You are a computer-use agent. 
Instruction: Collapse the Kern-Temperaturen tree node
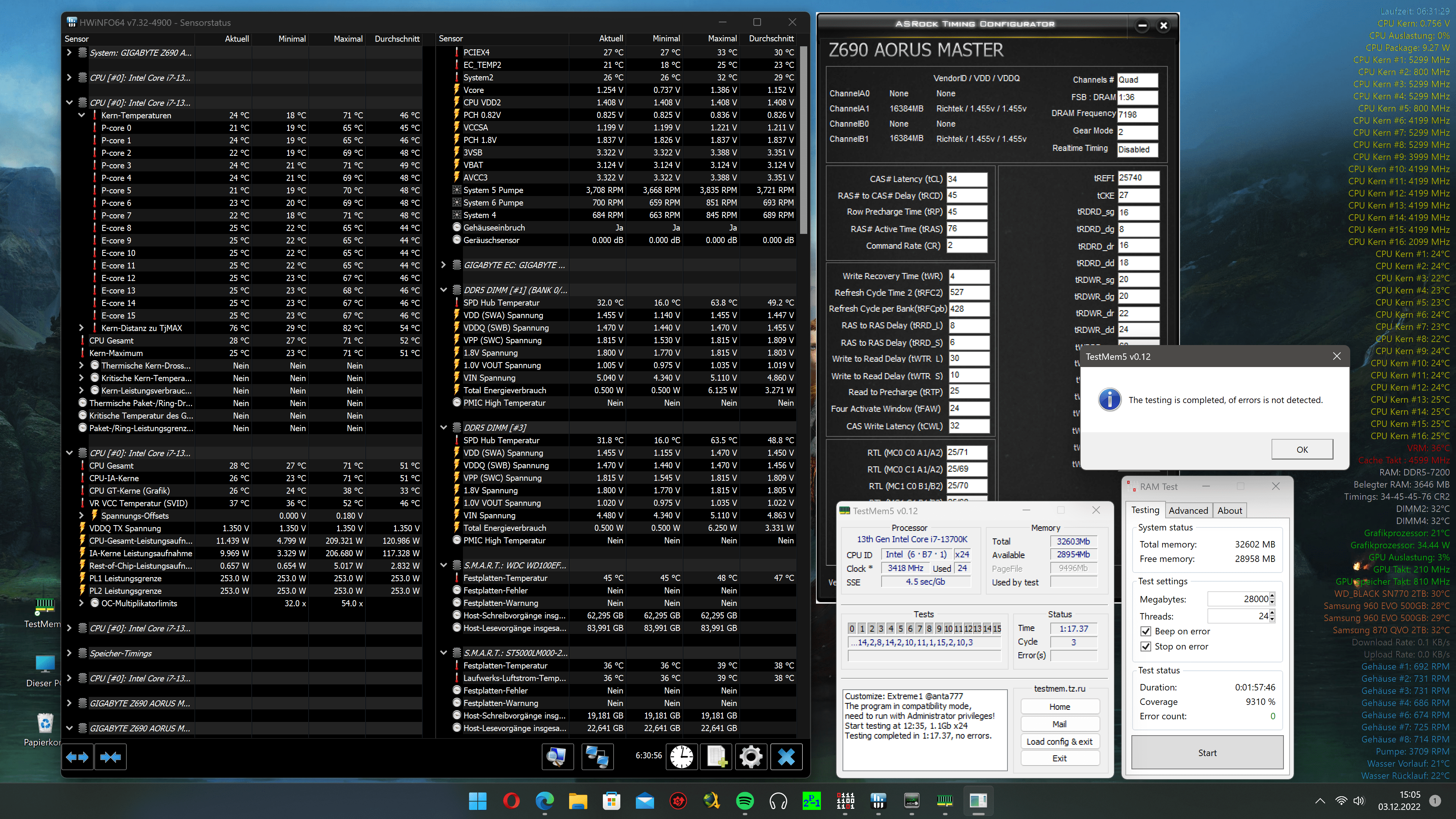(82, 115)
